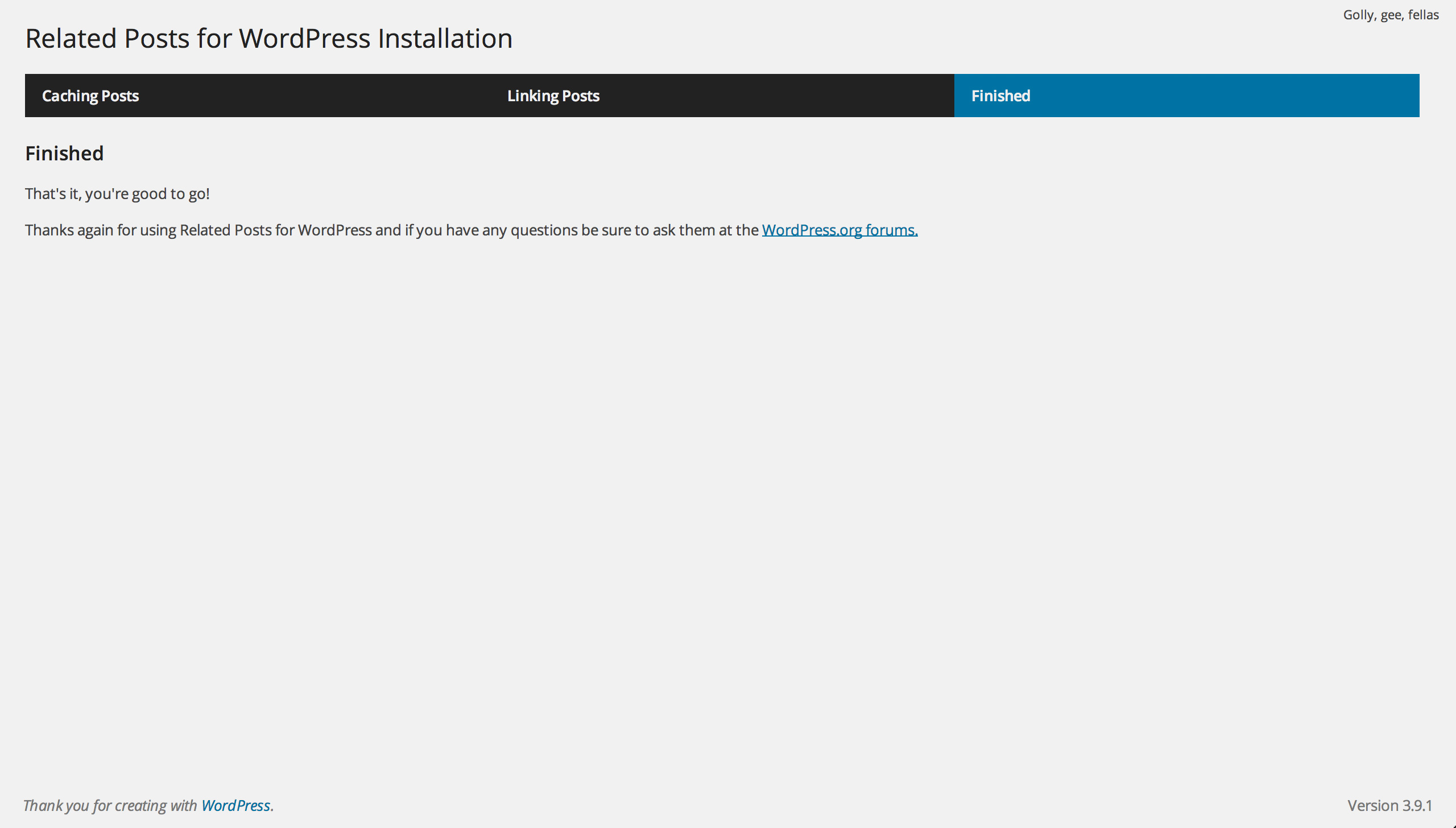
Task: Click the word 'questions' in the paragraph
Action: click(544, 230)
